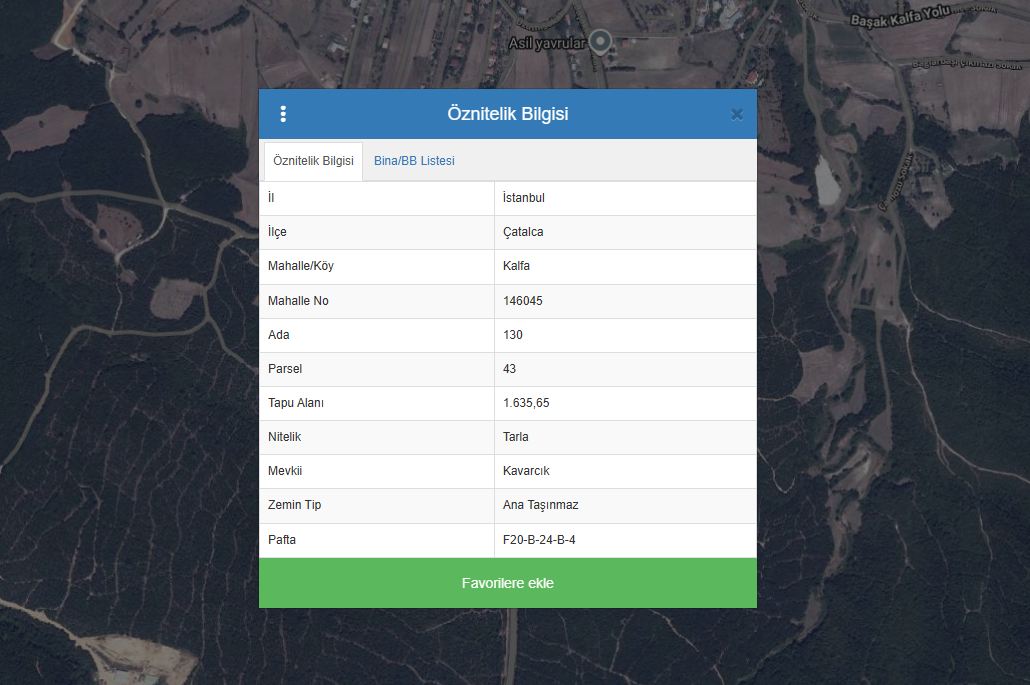Click the Öznitelik Bilgisi dialog title

(x=507, y=114)
